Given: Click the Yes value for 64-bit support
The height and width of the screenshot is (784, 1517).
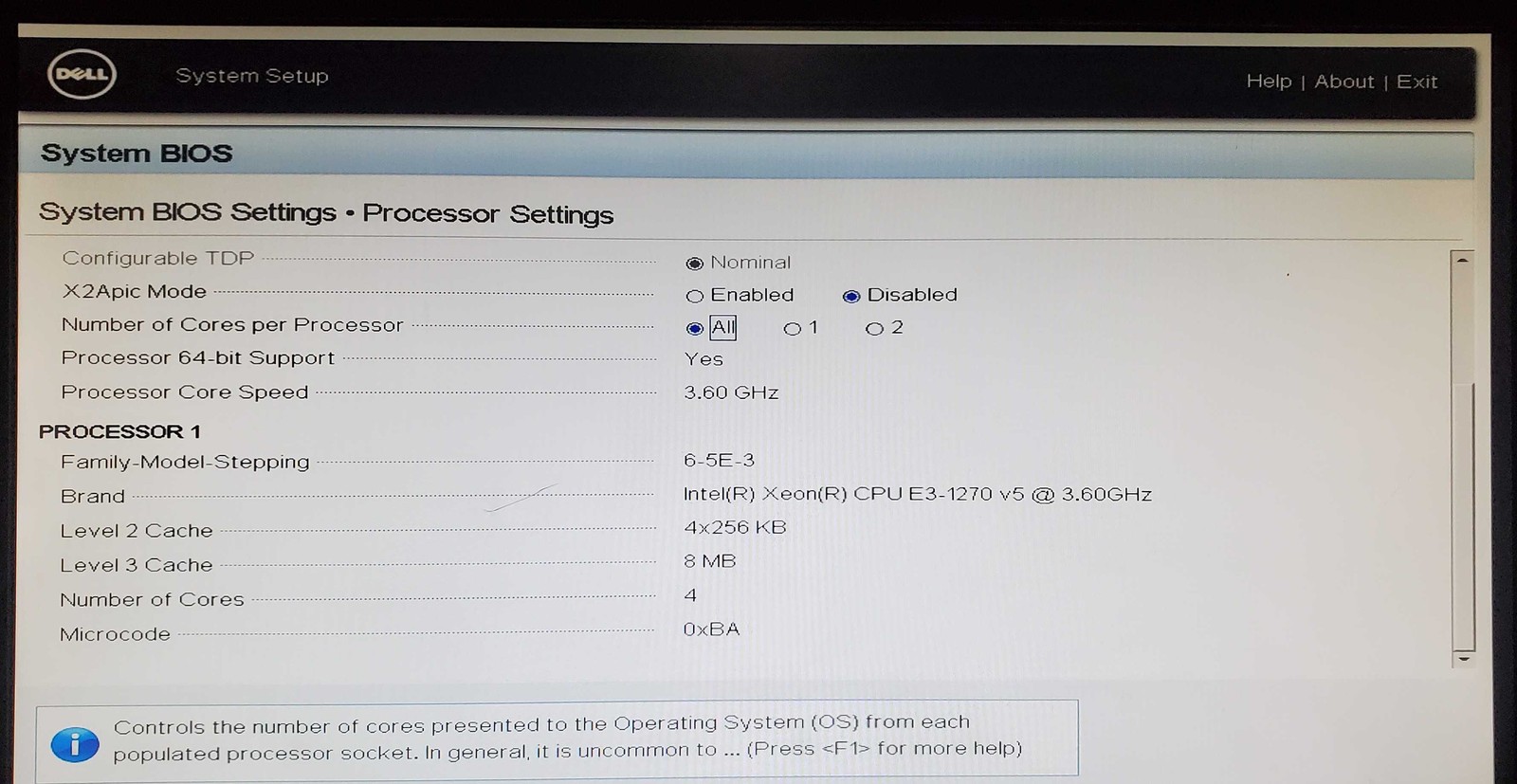Looking at the screenshot, I should point(704,359).
